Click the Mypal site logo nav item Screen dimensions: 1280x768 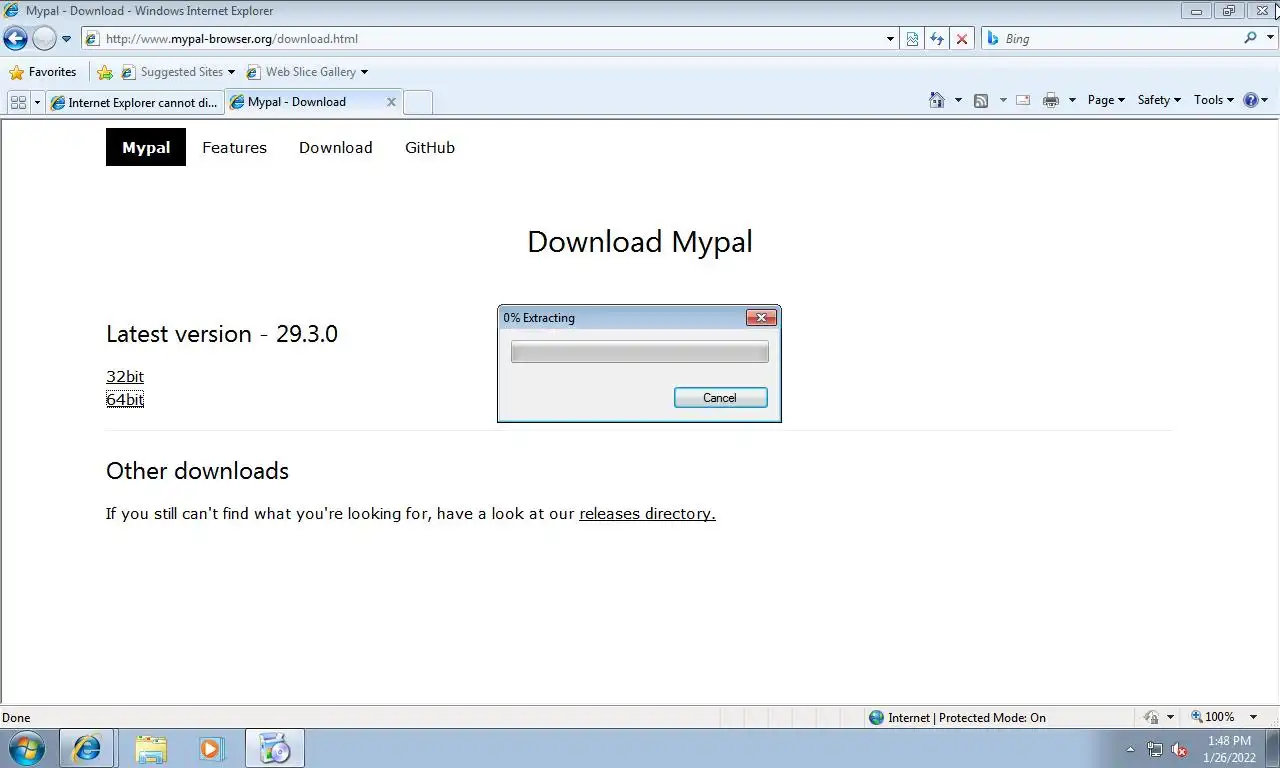pos(146,147)
